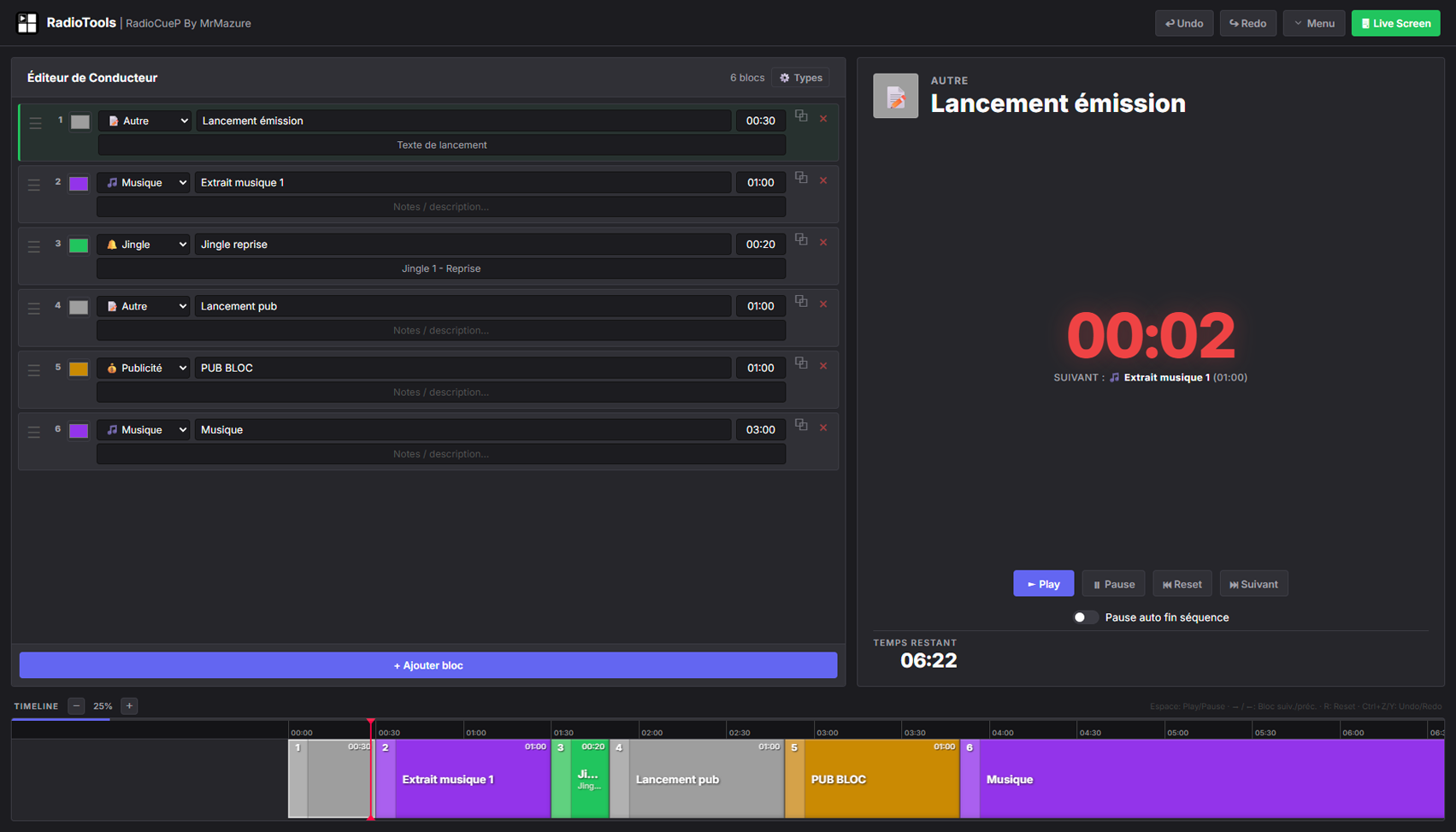
Task: Click Ajouter bloc to add a block
Action: (428, 665)
